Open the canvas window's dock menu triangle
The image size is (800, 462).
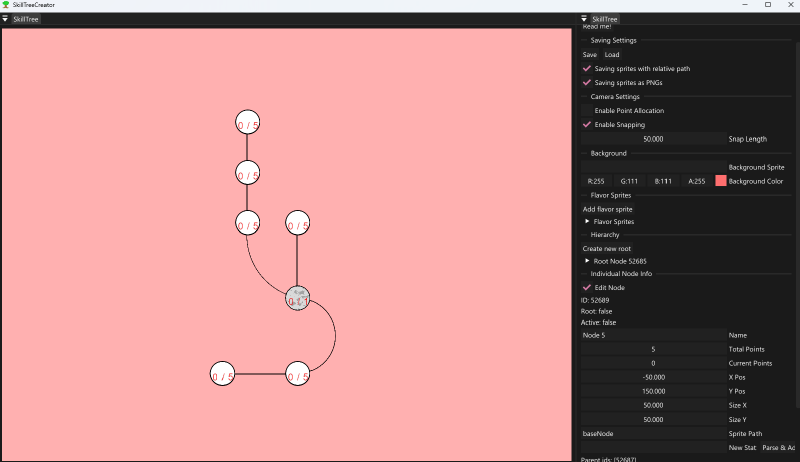(5, 19)
